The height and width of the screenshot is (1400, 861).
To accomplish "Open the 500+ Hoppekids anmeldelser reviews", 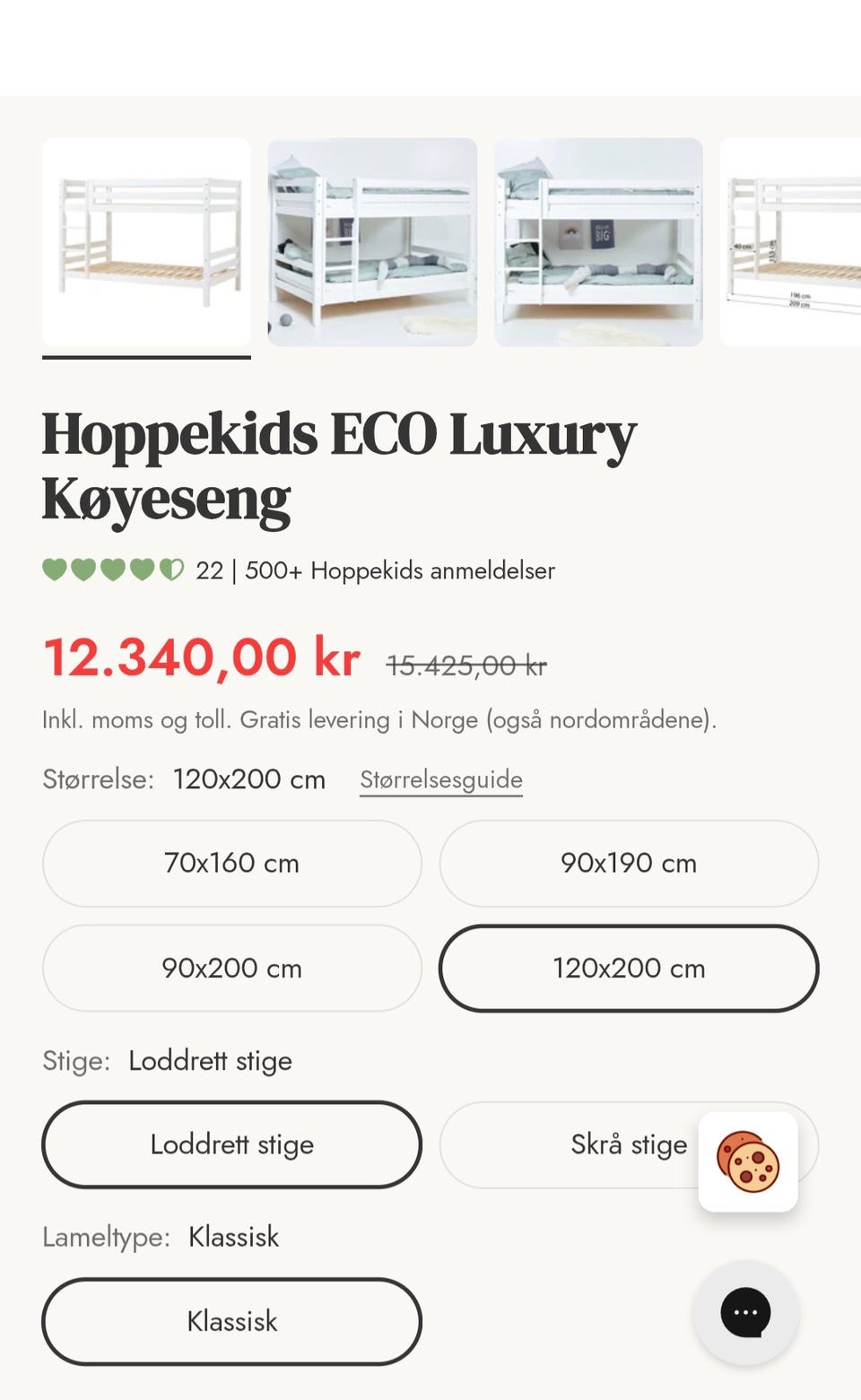I will point(400,570).
